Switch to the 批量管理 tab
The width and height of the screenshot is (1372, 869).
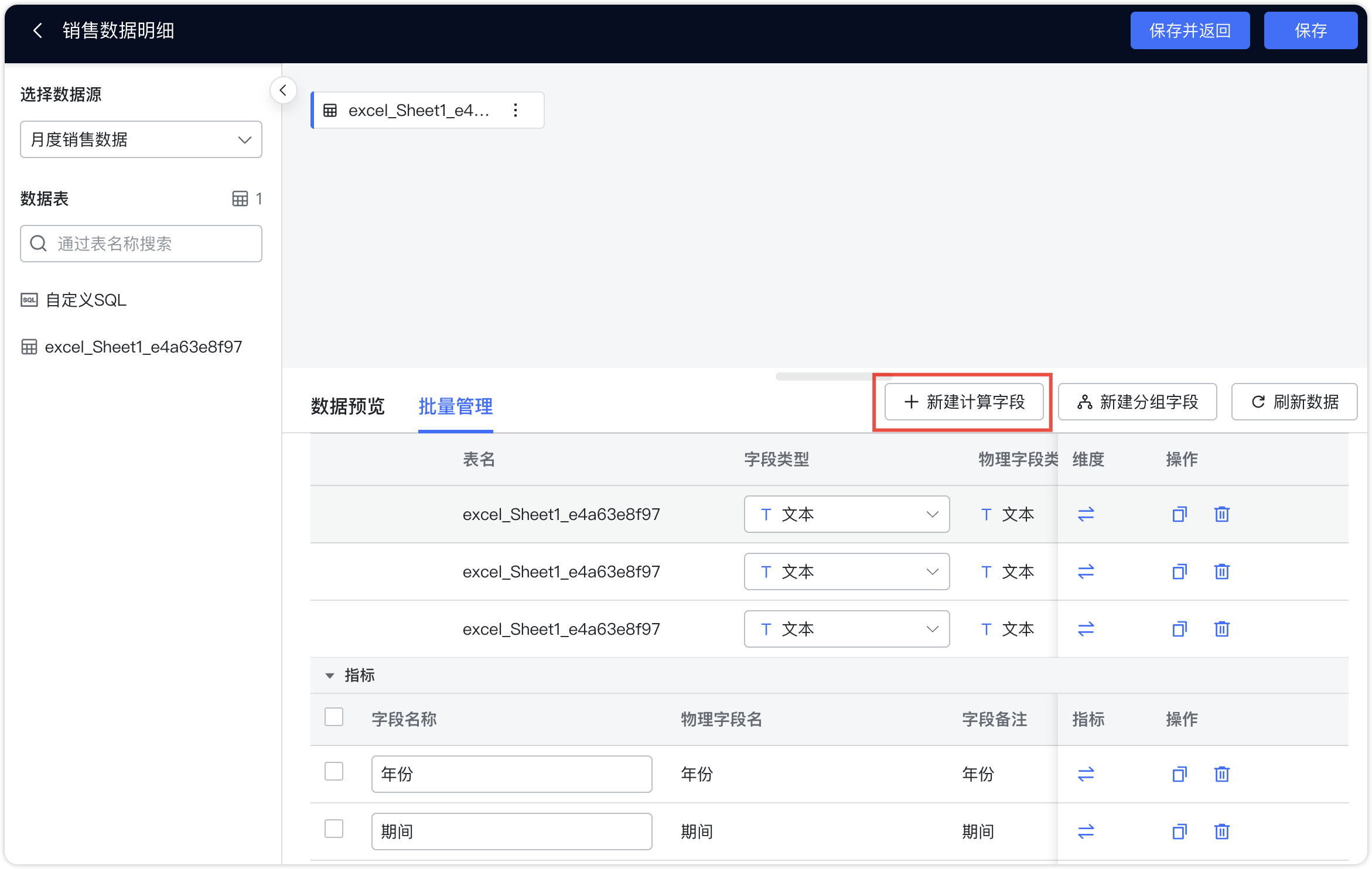point(456,406)
